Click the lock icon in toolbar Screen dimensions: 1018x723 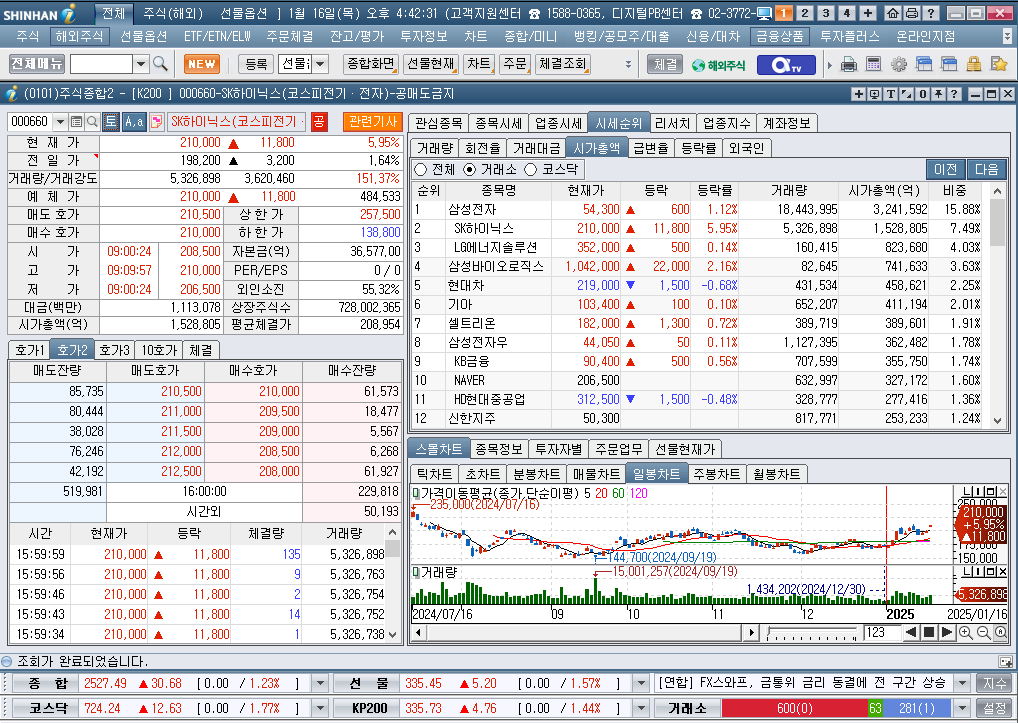[973, 64]
